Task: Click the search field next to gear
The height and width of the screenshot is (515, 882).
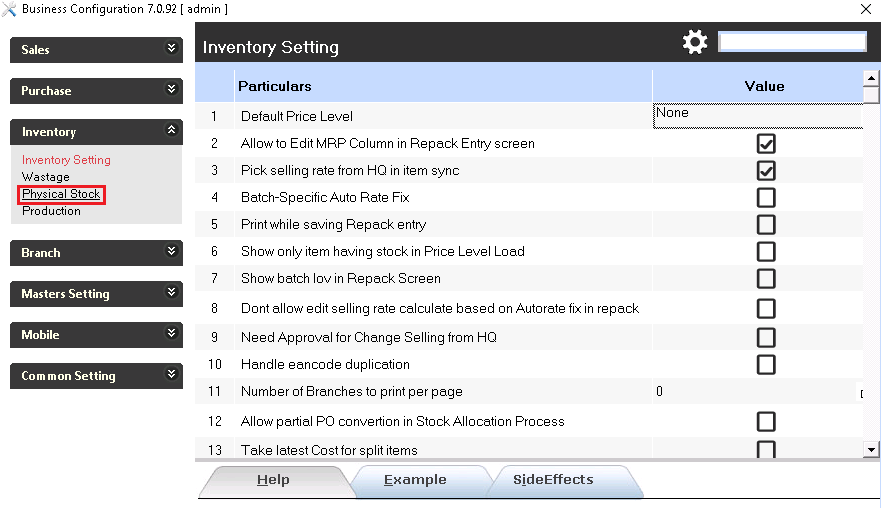Action: coord(792,42)
